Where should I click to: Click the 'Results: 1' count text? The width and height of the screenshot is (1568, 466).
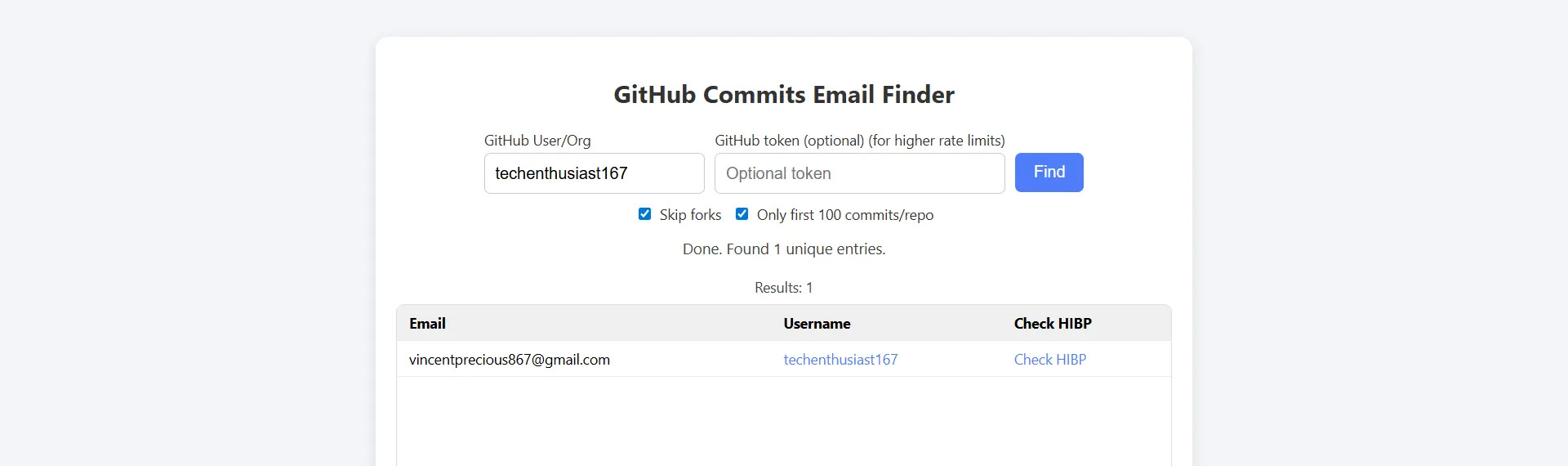(784, 288)
